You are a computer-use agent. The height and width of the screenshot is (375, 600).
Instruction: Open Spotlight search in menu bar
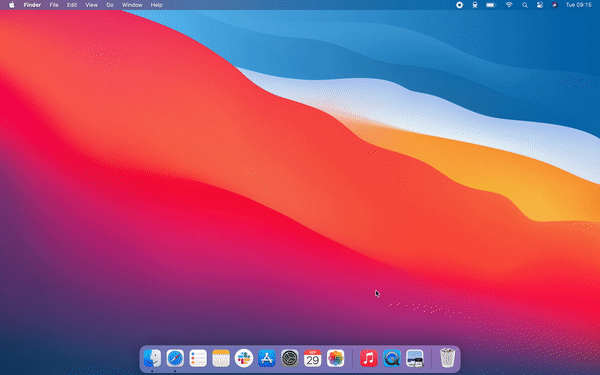[x=525, y=5]
